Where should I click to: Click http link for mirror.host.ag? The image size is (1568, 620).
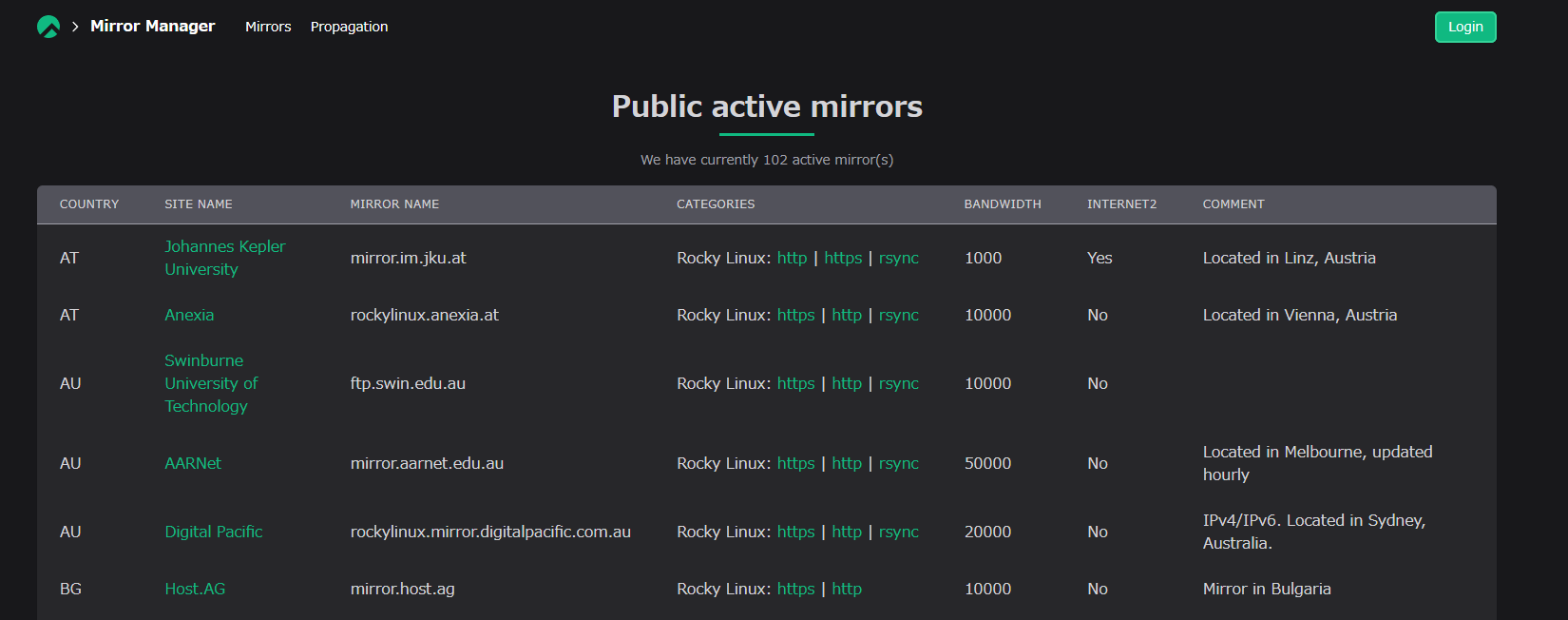(x=847, y=589)
